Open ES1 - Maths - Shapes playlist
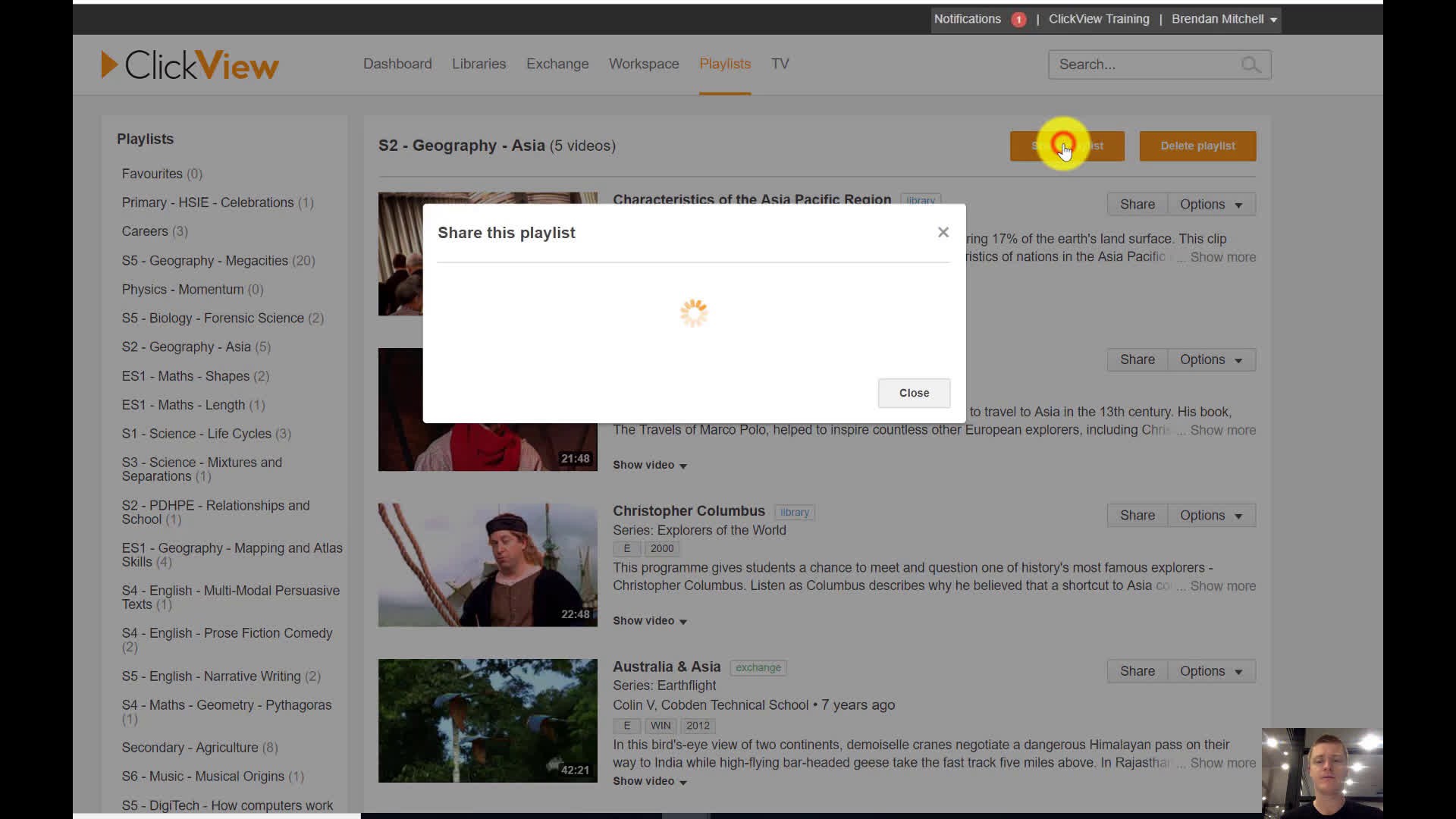This screenshot has height=819, width=1456. [x=195, y=375]
